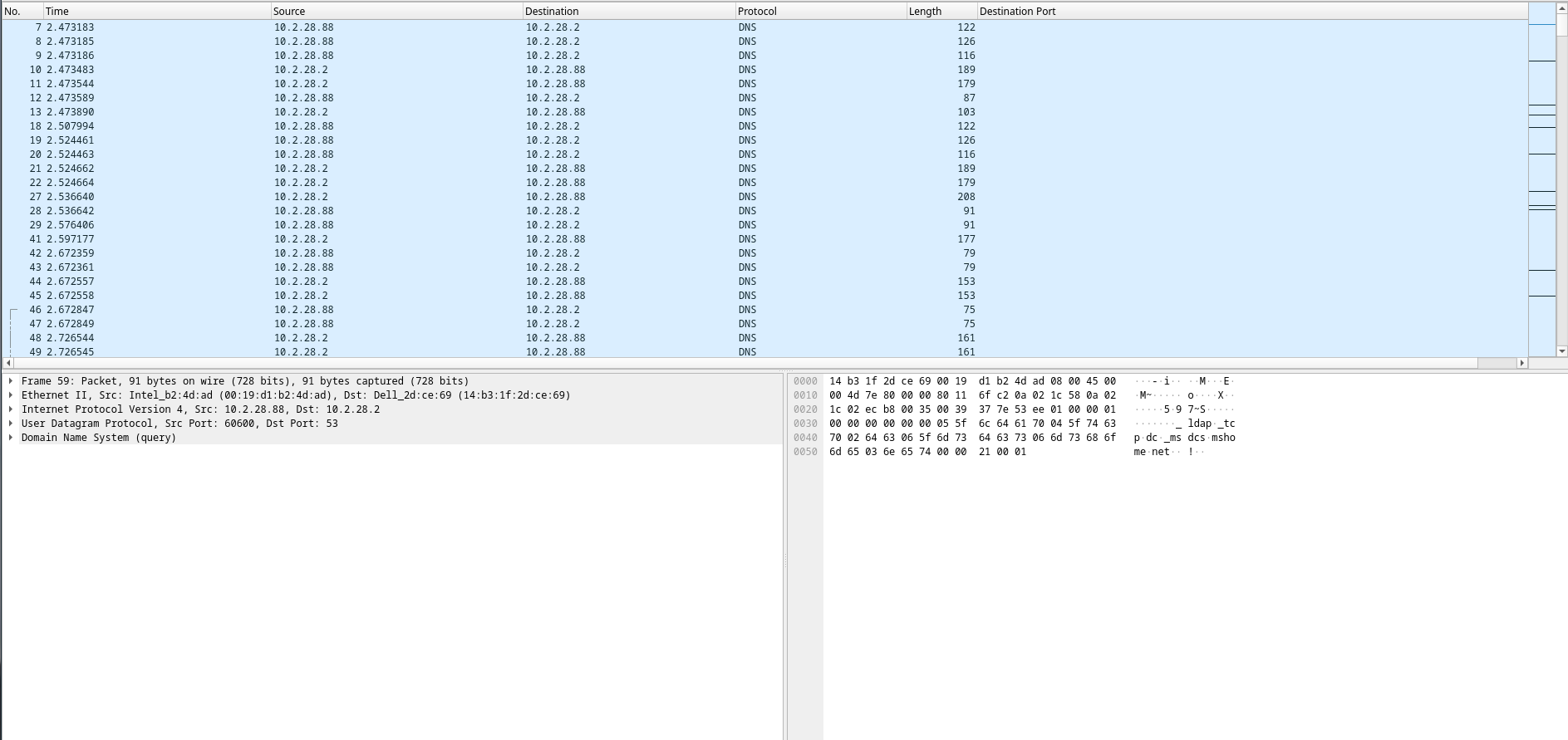The image size is (1568, 740).
Task: Click the Destination Port column header
Action: point(1251,11)
